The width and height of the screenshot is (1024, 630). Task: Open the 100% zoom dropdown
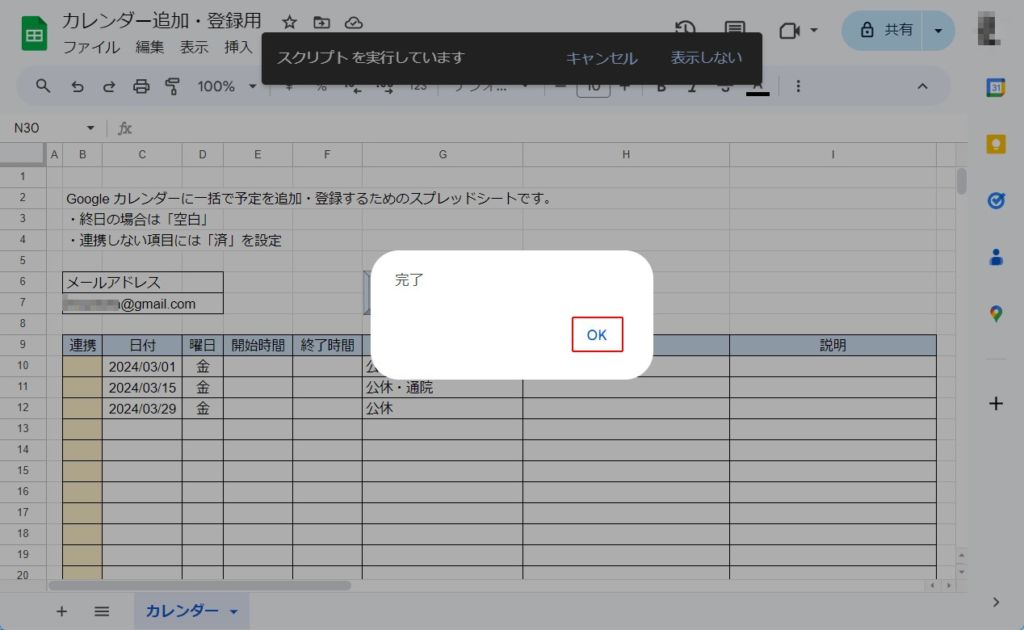tap(226, 86)
